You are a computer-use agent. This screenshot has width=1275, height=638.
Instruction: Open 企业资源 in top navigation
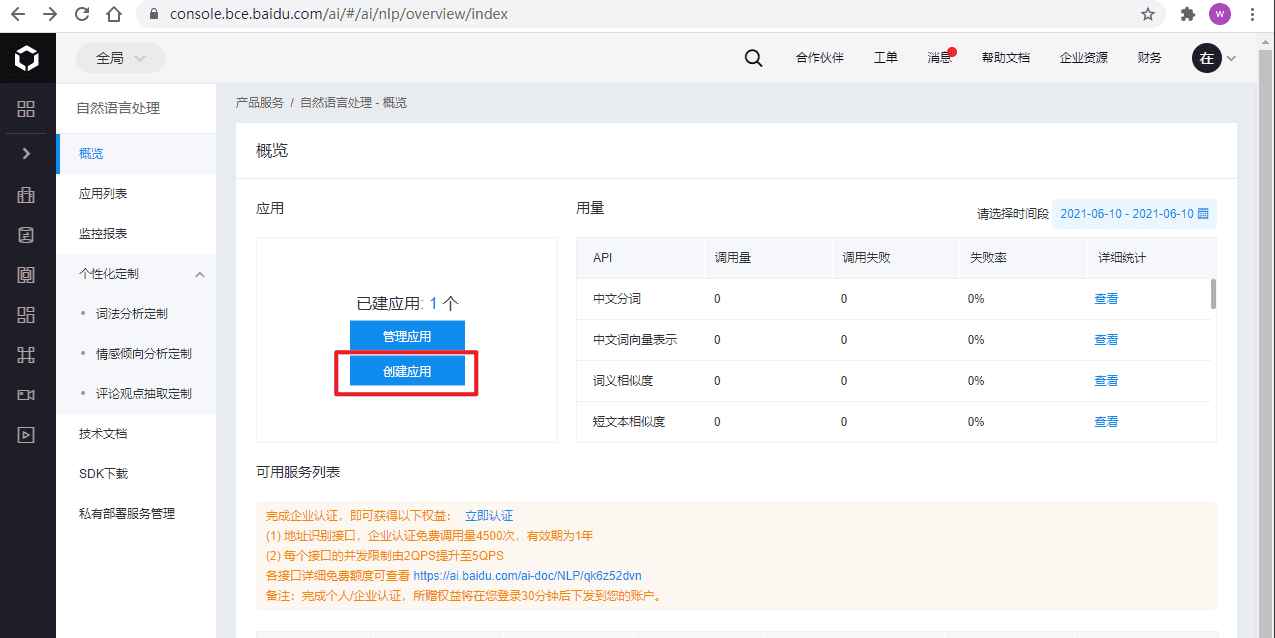click(1084, 58)
